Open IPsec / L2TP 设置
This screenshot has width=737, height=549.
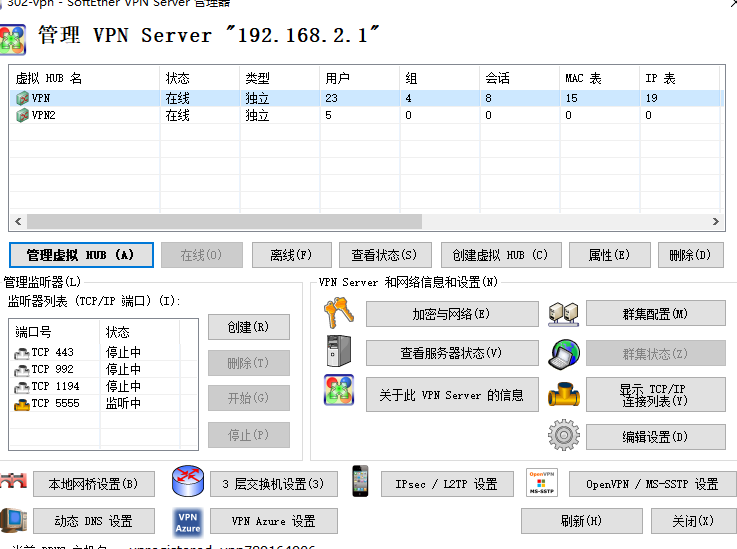click(x=447, y=484)
